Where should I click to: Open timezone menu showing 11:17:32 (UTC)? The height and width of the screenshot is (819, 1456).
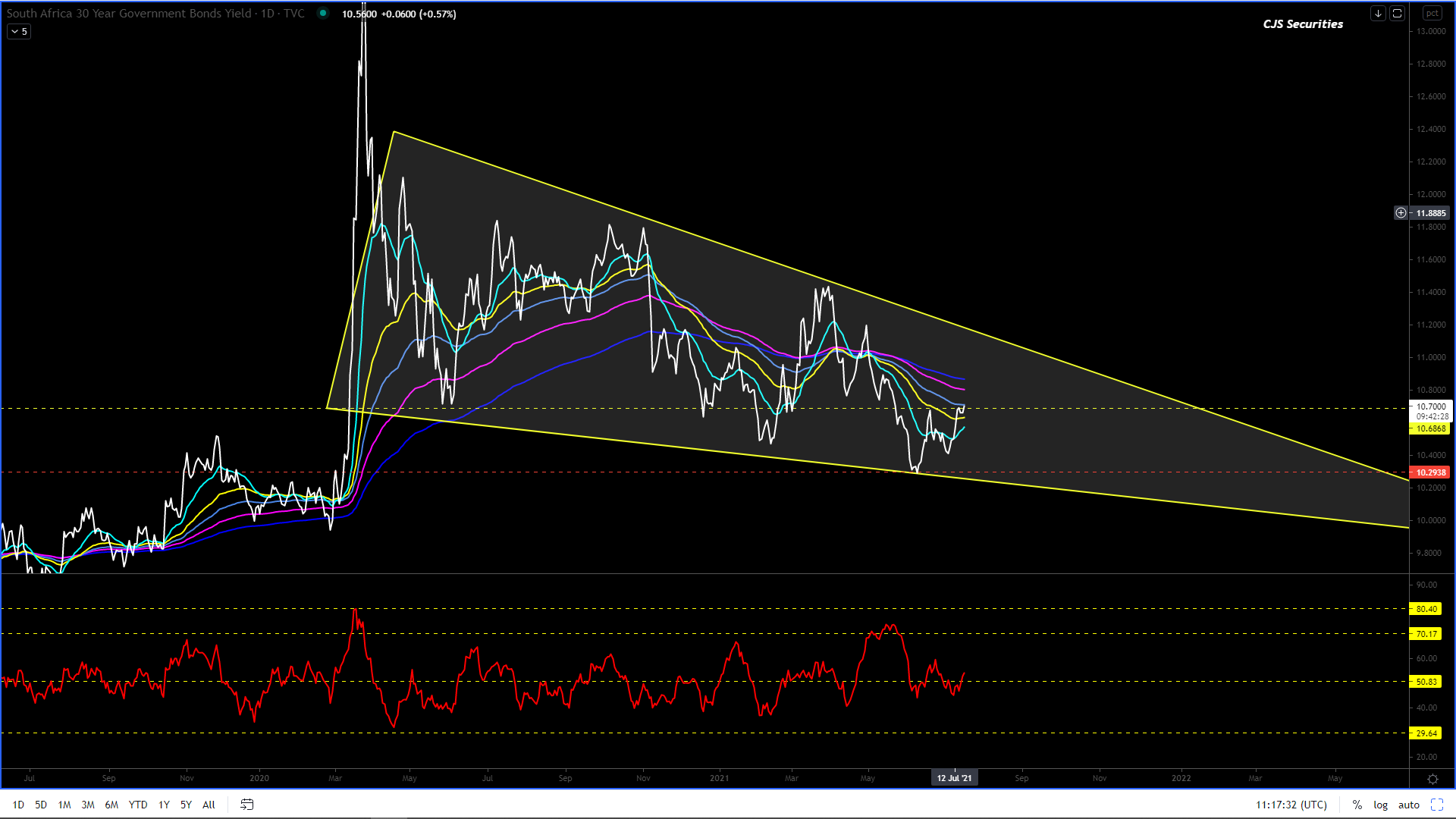point(1291,805)
